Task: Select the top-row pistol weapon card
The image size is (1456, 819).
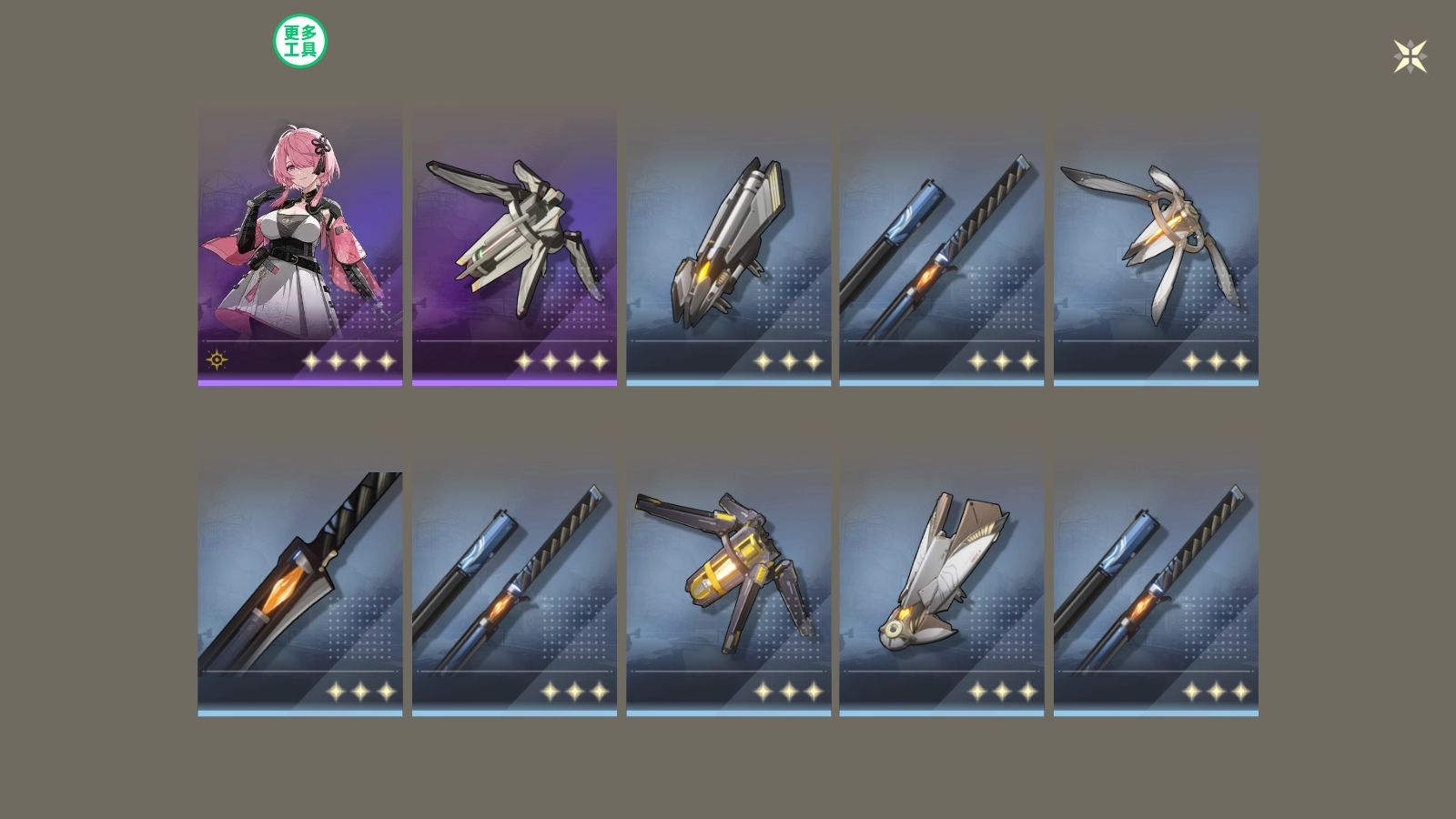Action: [728, 246]
